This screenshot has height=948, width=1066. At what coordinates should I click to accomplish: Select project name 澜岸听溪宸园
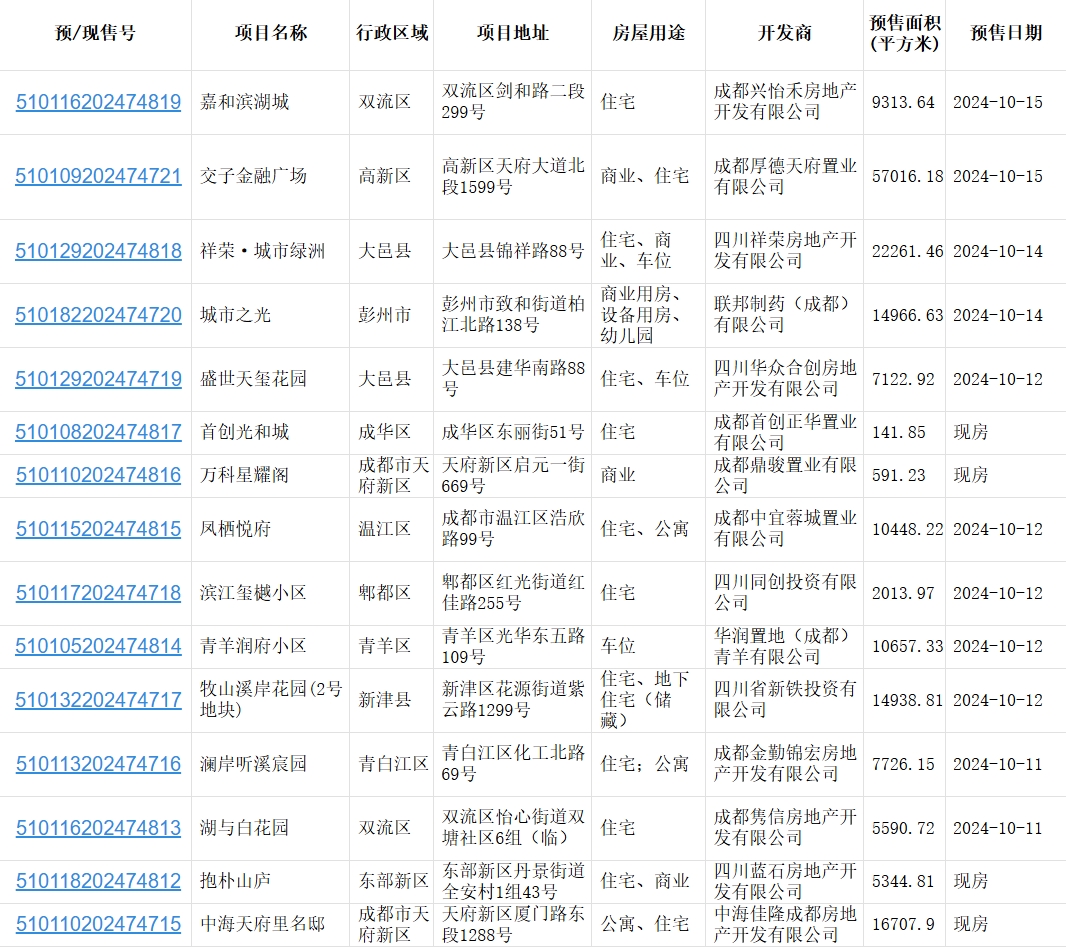click(x=254, y=764)
